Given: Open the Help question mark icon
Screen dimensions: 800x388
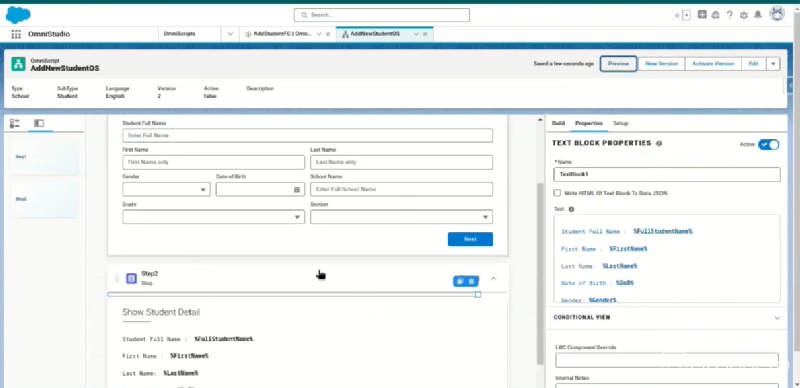Looking at the screenshot, I should 730,15.
